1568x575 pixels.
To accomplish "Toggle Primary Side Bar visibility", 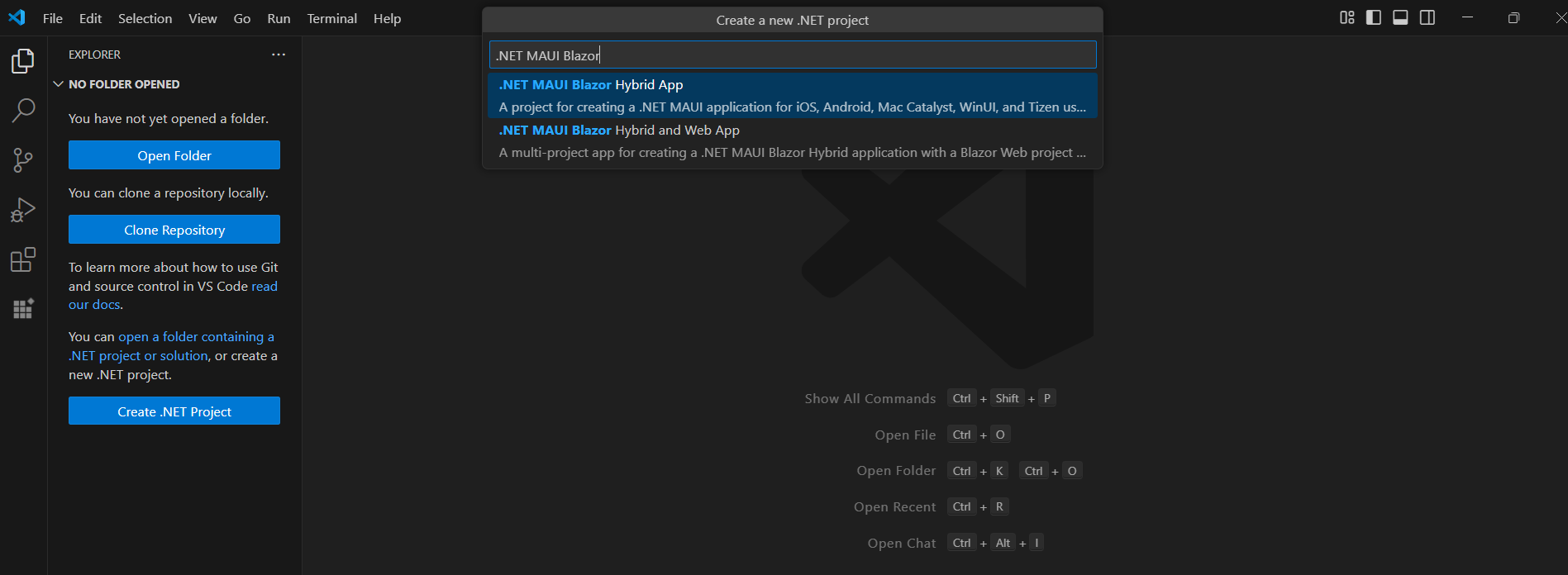I will (x=1374, y=17).
